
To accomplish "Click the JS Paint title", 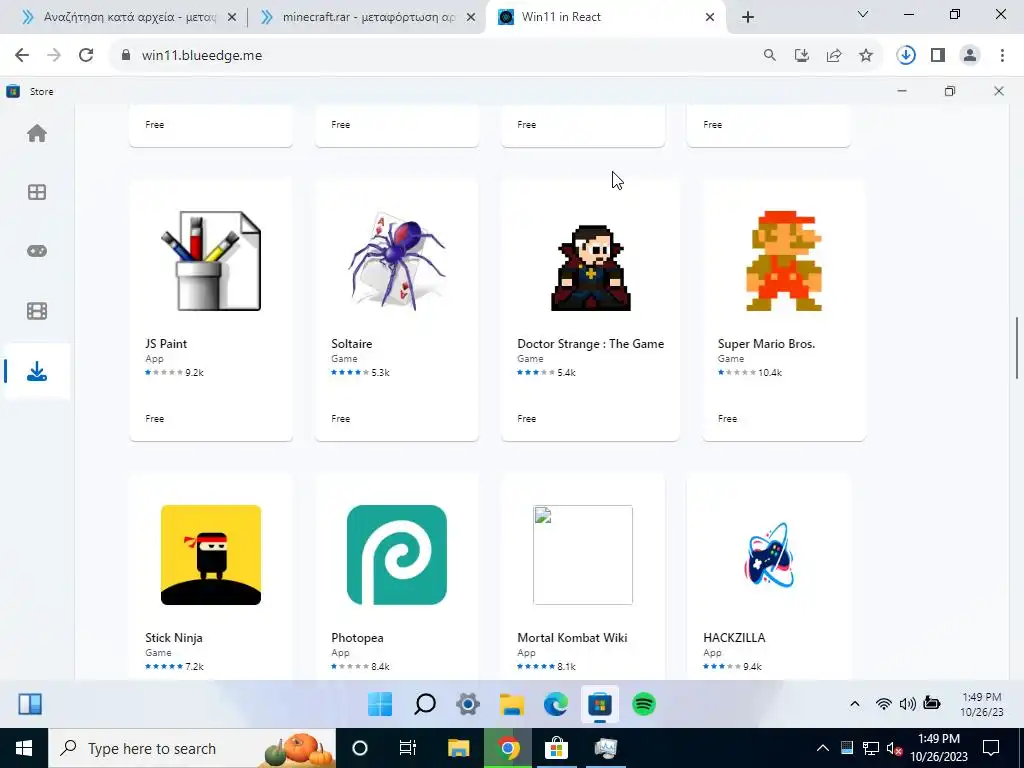I will tap(166, 344).
